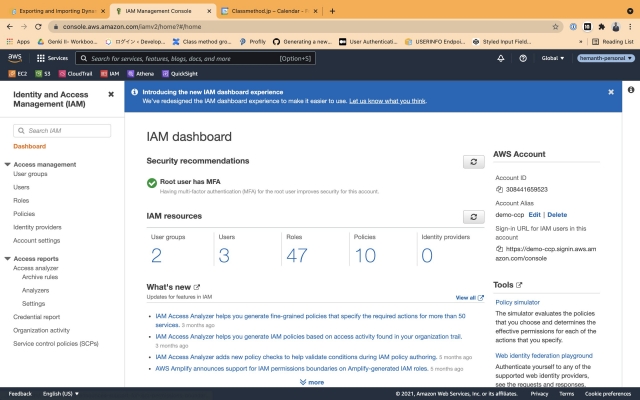Viewport: 640px width, 400px height.
Task: Open the Global region dropdown
Action: coord(553,58)
